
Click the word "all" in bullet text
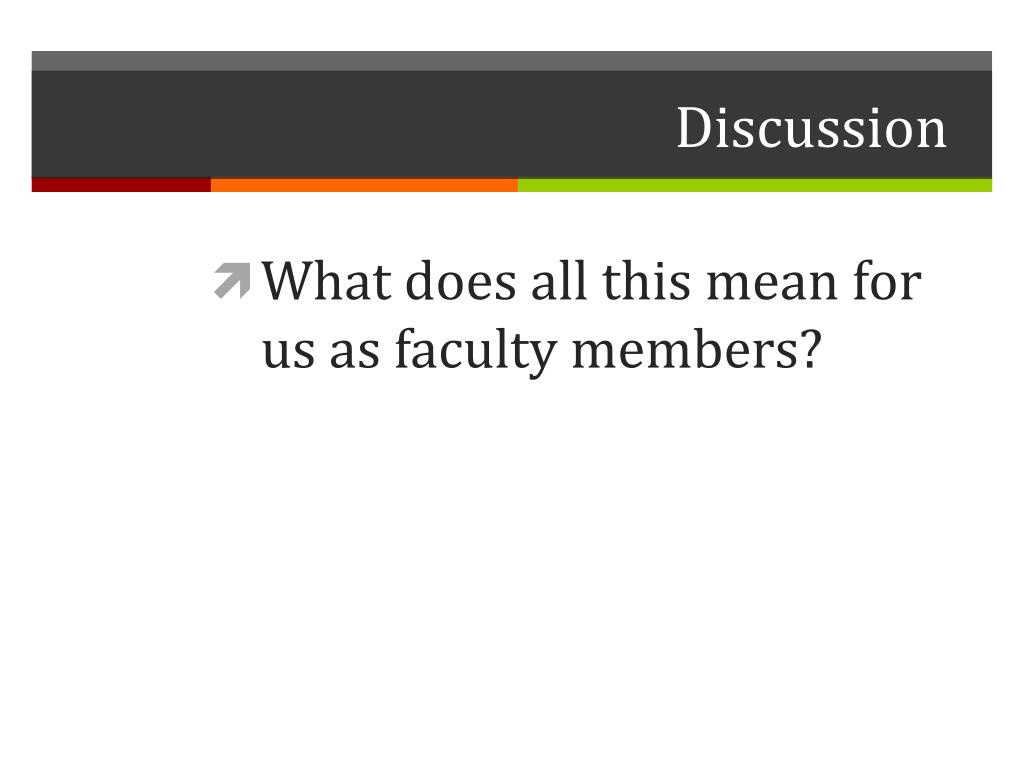click(558, 281)
